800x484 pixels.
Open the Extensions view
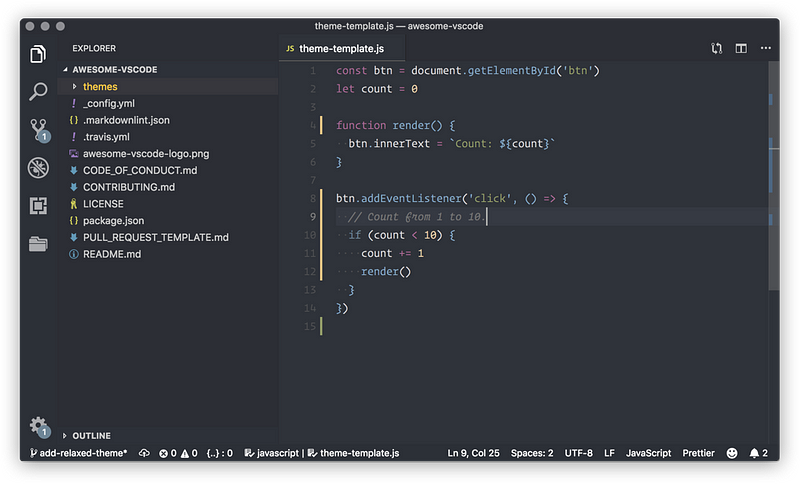[x=39, y=206]
